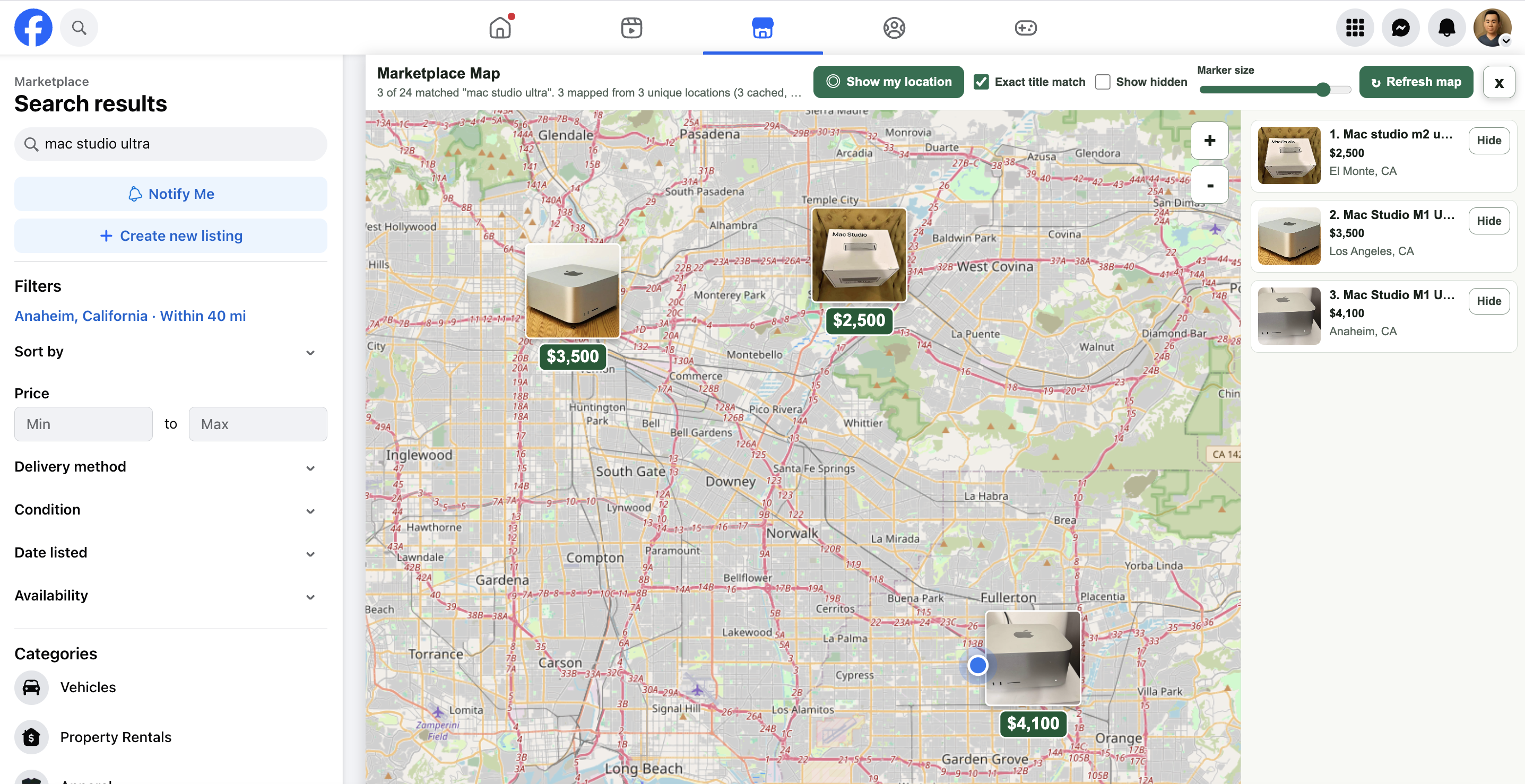The height and width of the screenshot is (784, 1525).
Task: Open listing 2 thumbnail, Los Angeles
Action: pyautogui.click(x=1289, y=236)
